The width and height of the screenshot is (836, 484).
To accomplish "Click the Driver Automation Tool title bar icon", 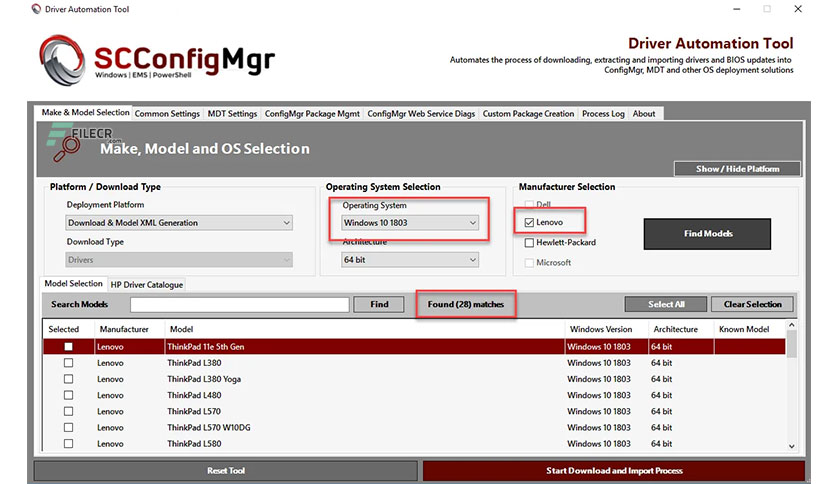I will pos(36,9).
